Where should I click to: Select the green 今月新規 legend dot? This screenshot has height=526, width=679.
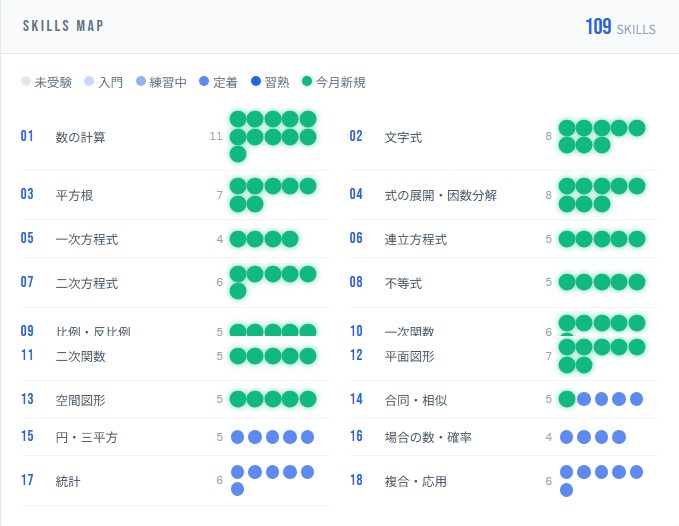tap(307, 81)
